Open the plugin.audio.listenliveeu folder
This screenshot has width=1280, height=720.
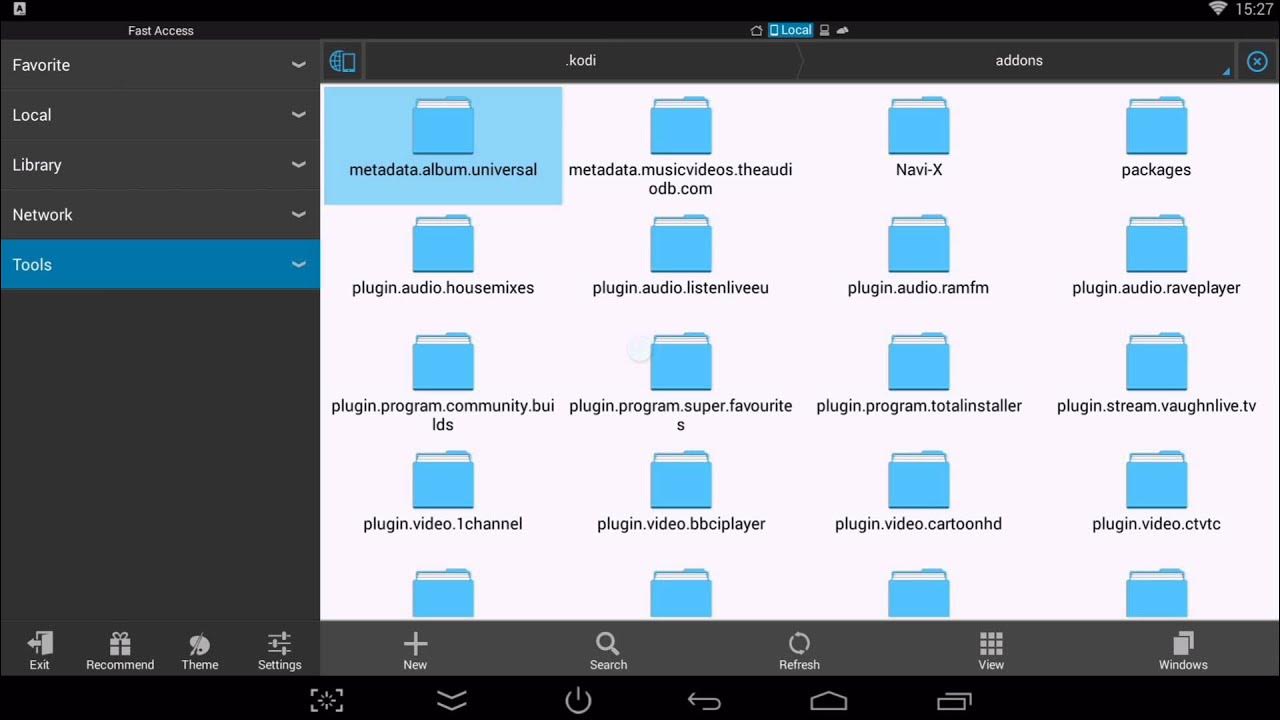(681, 255)
